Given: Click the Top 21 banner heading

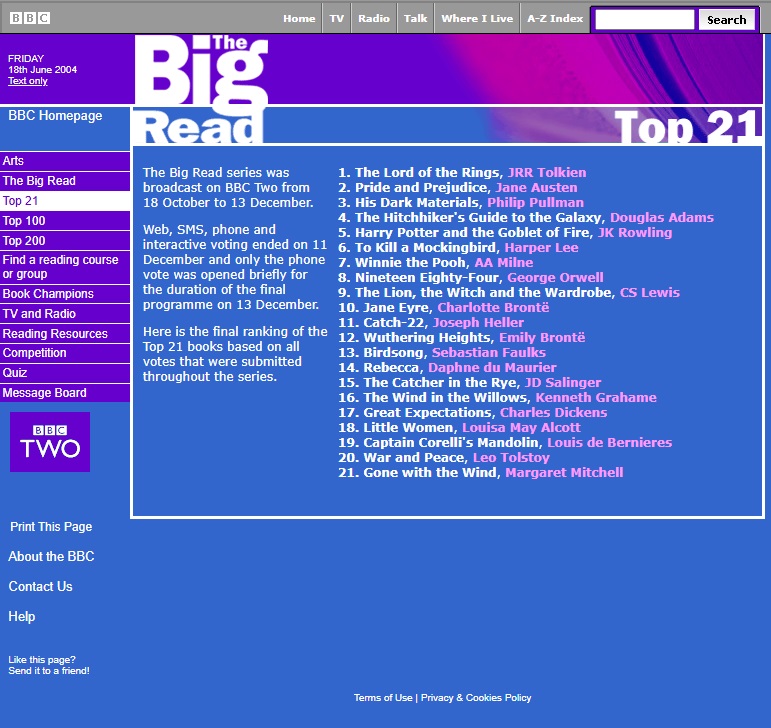Looking at the screenshot, I should point(687,126).
